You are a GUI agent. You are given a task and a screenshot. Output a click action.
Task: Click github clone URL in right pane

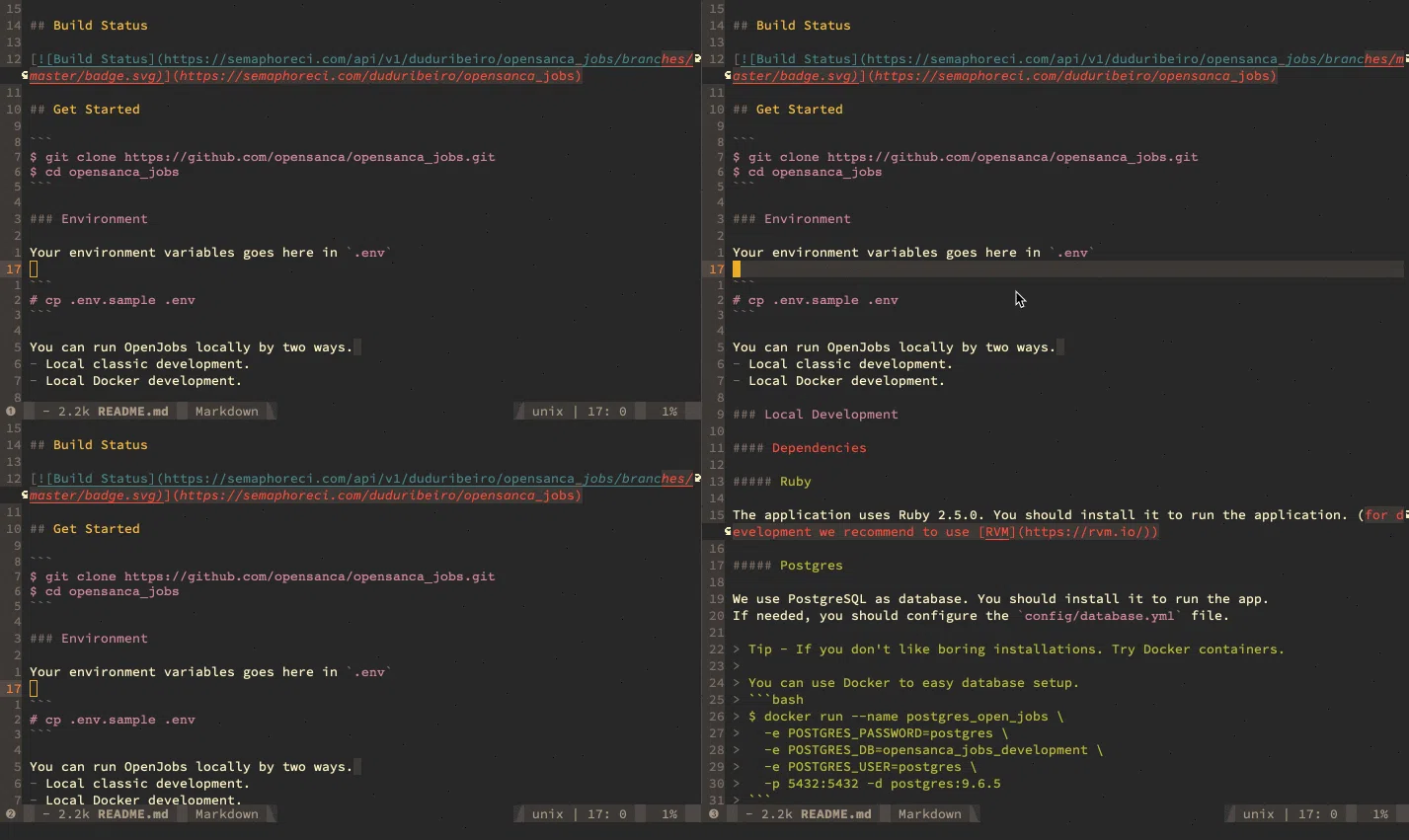coord(1013,157)
